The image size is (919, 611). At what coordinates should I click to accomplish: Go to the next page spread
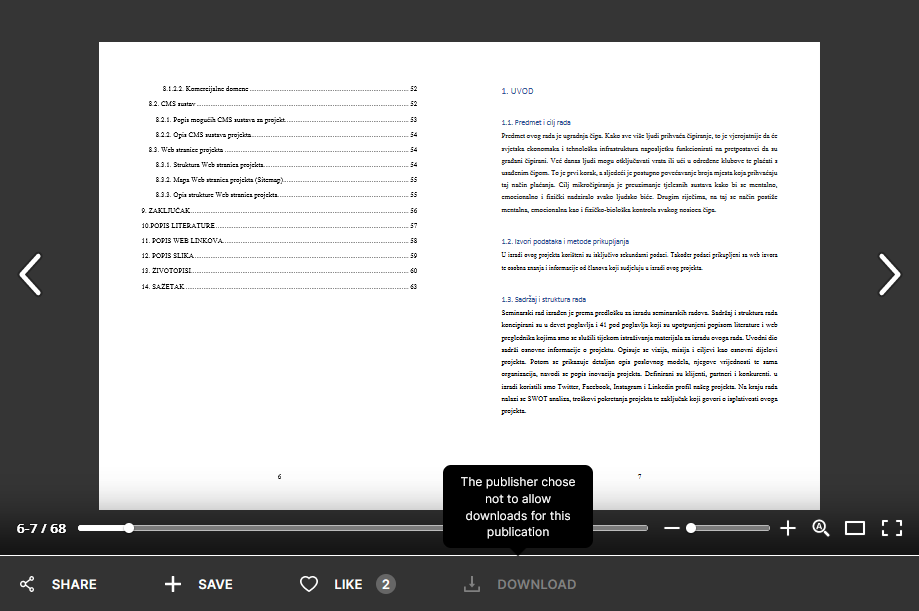point(889,274)
